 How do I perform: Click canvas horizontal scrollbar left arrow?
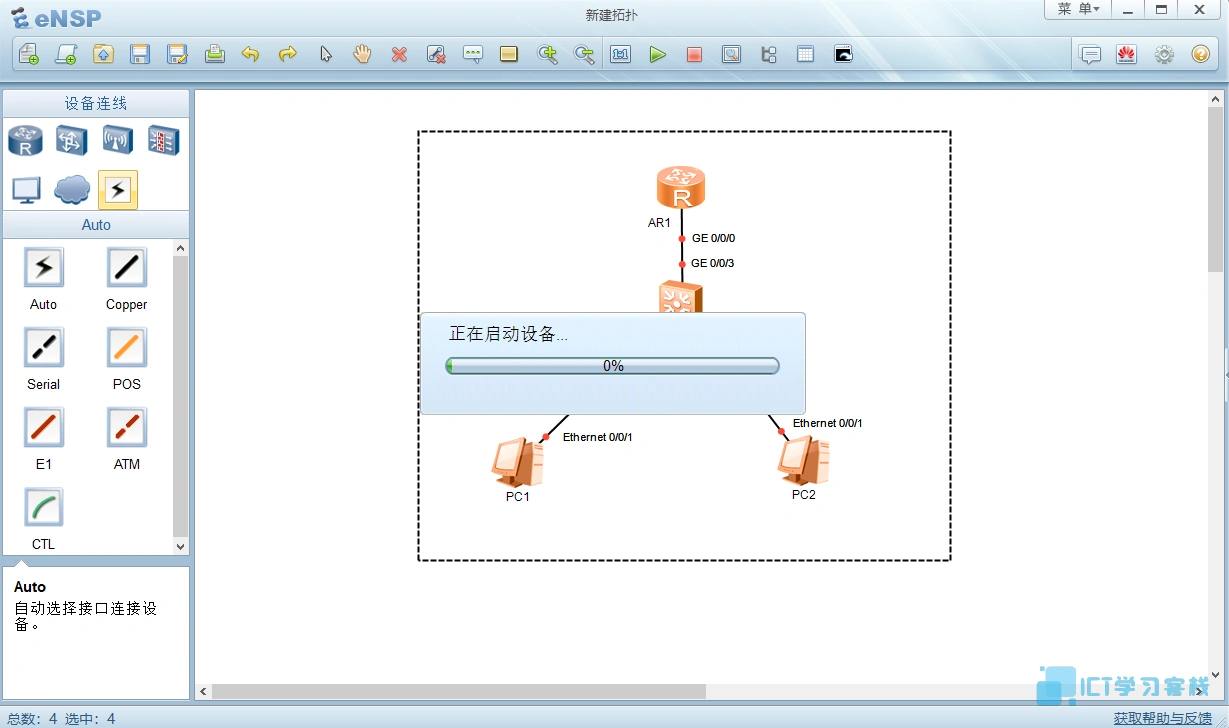(203, 691)
